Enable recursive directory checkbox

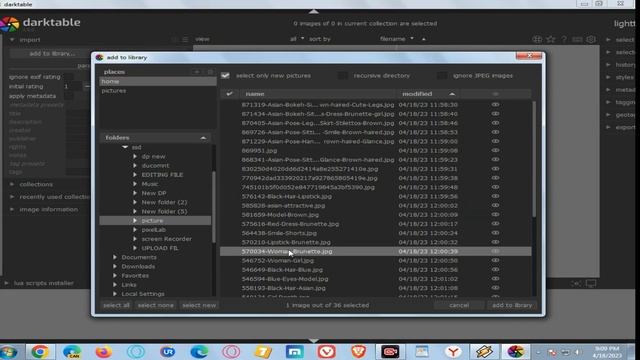343,76
